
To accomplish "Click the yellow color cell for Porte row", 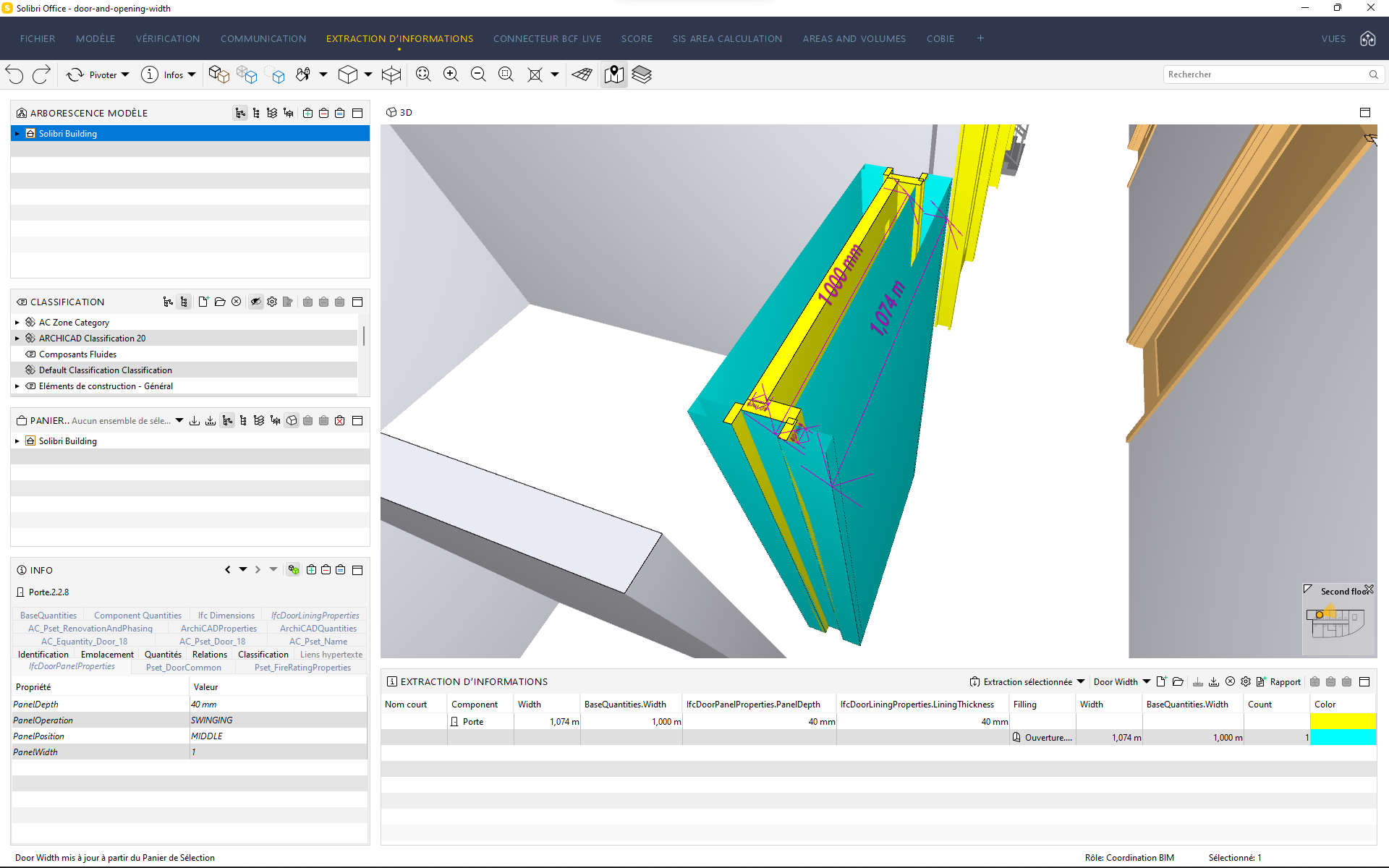I will (x=1343, y=721).
